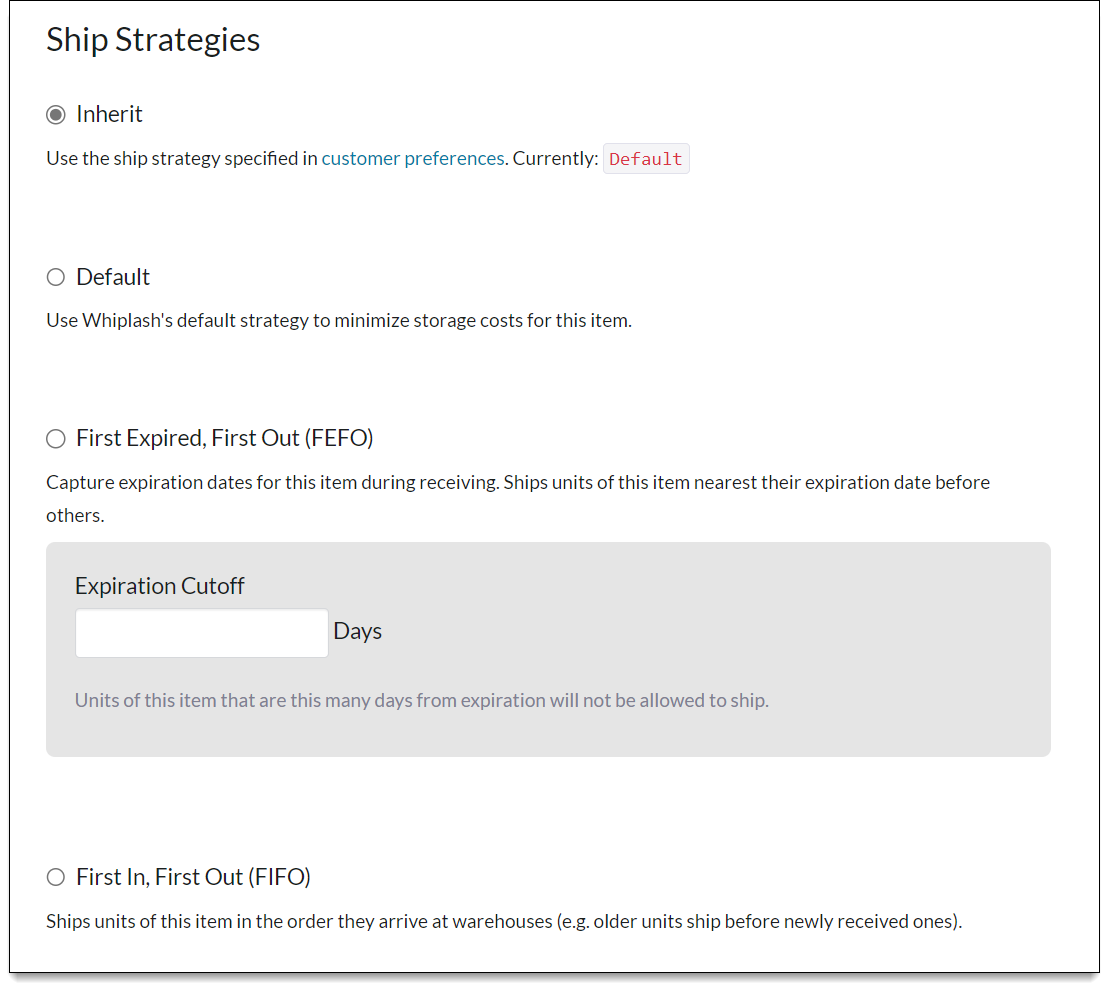Click the "Expiration Cutoff" field label
The width and height of the screenshot is (1109, 991).
coord(160,586)
